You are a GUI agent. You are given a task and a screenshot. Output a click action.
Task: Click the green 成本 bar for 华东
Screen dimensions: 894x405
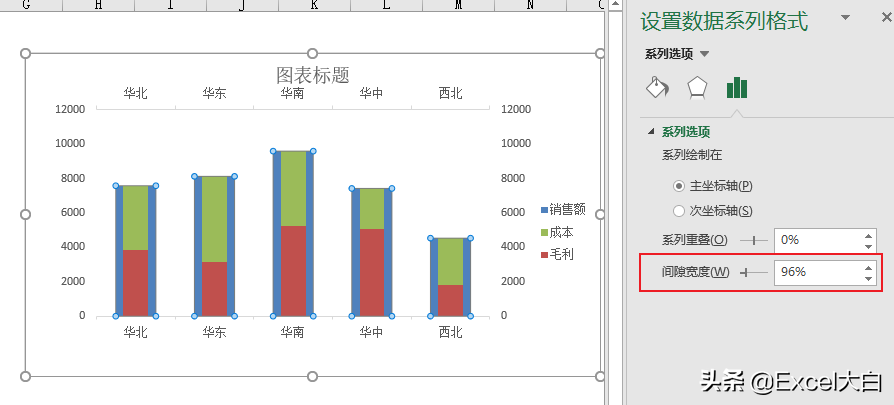(x=214, y=219)
